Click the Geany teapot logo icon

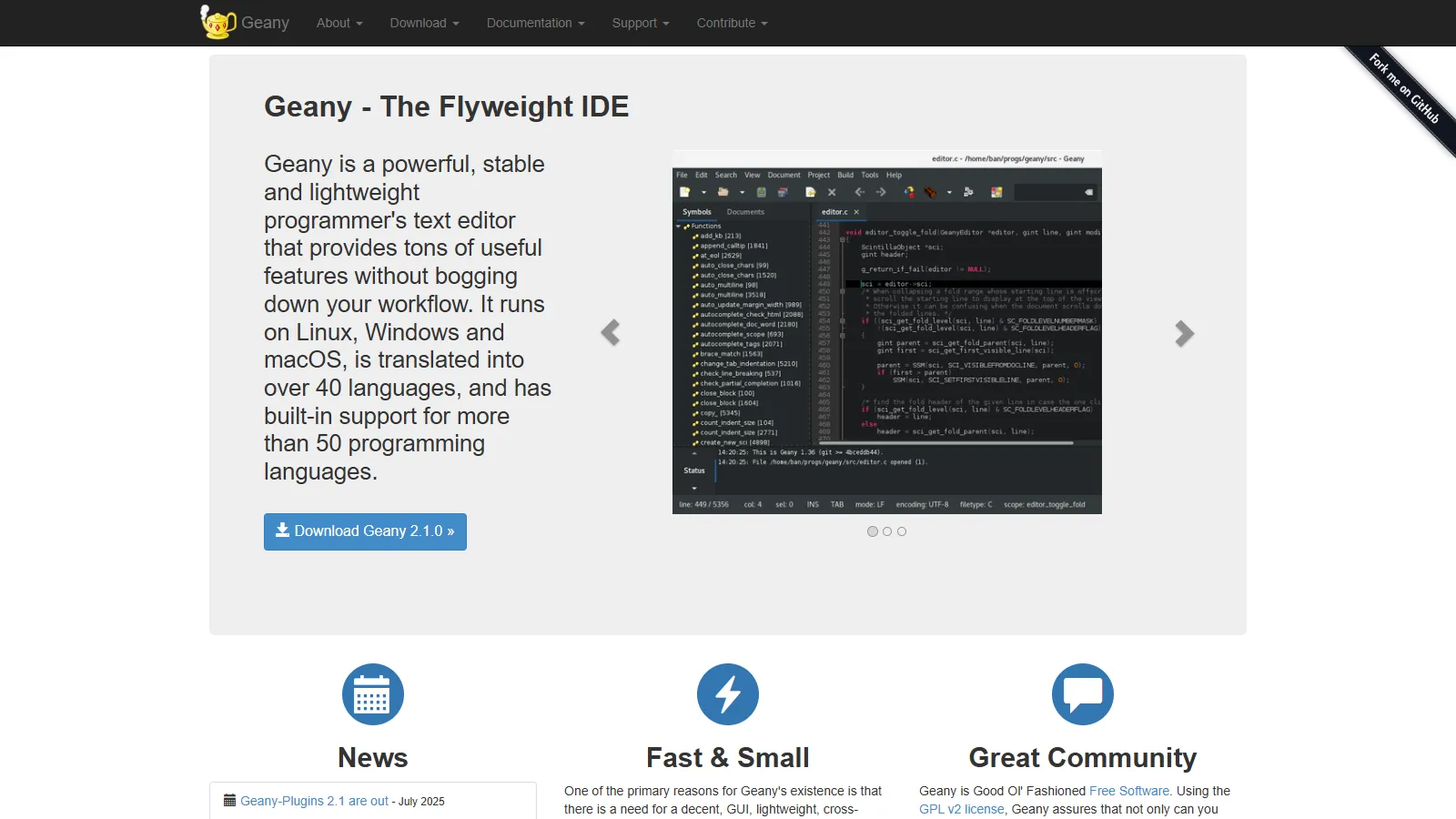[x=217, y=22]
